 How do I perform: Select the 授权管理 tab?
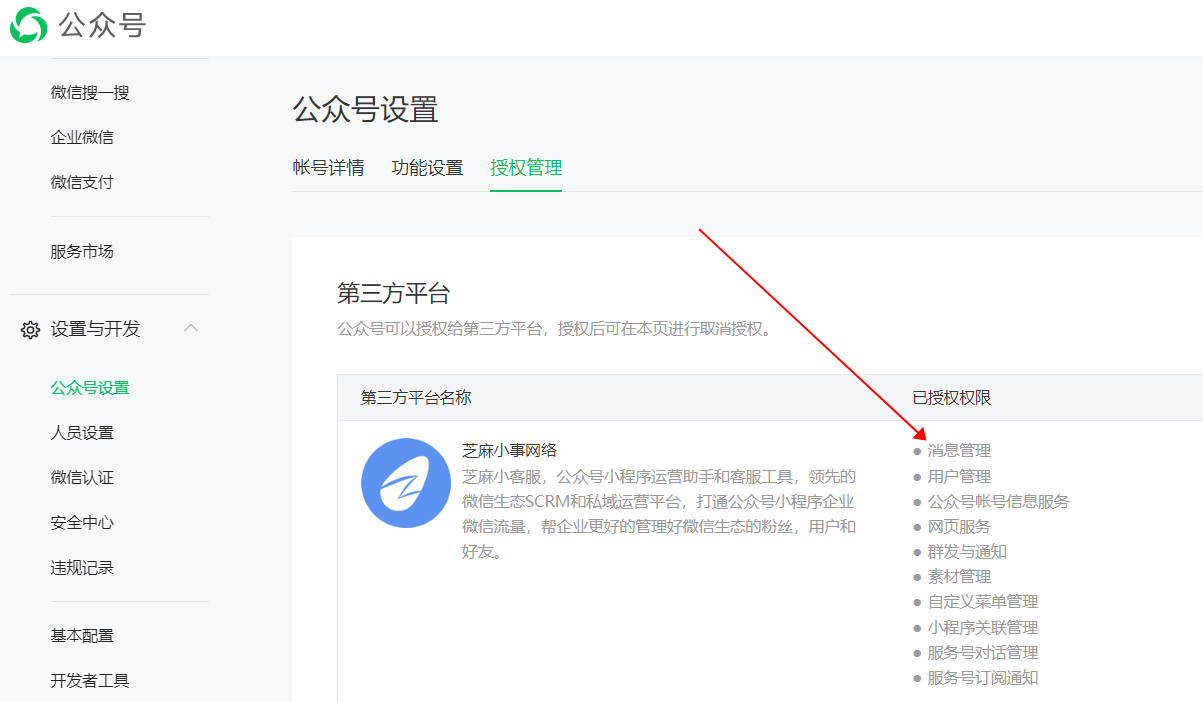click(x=526, y=168)
